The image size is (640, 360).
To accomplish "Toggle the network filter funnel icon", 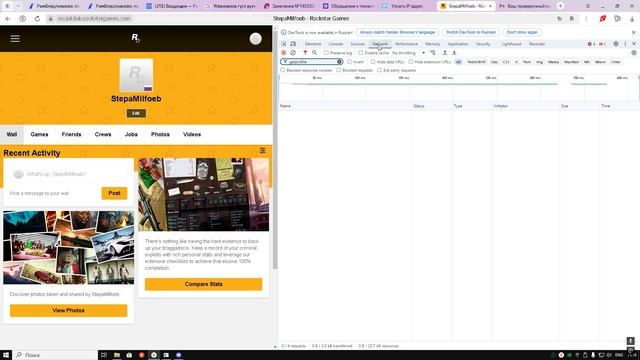I will tap(305, 53).
